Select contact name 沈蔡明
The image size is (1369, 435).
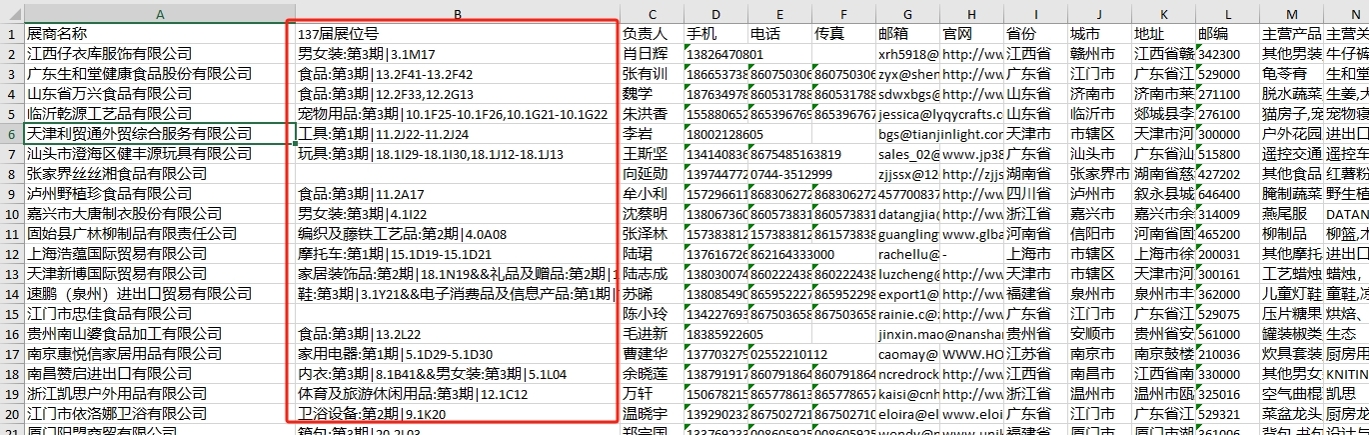click(x=651, y=213)
